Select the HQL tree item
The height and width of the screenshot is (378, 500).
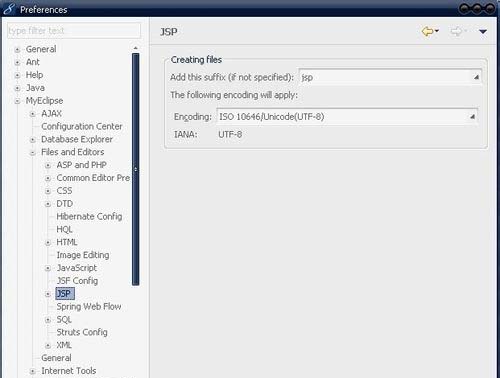[x=64, y=229]
